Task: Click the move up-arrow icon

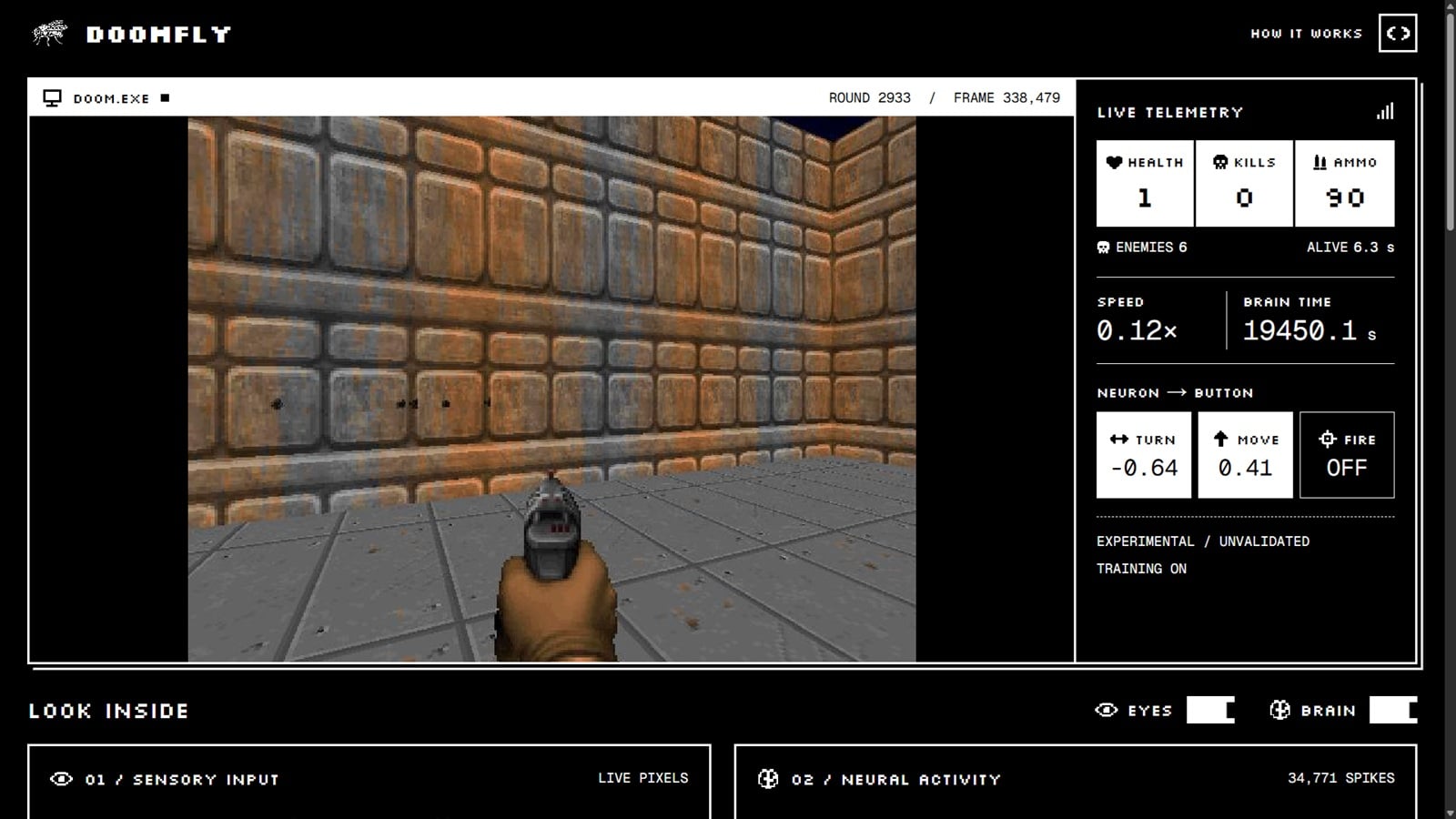Action: tap(1221, 439)
